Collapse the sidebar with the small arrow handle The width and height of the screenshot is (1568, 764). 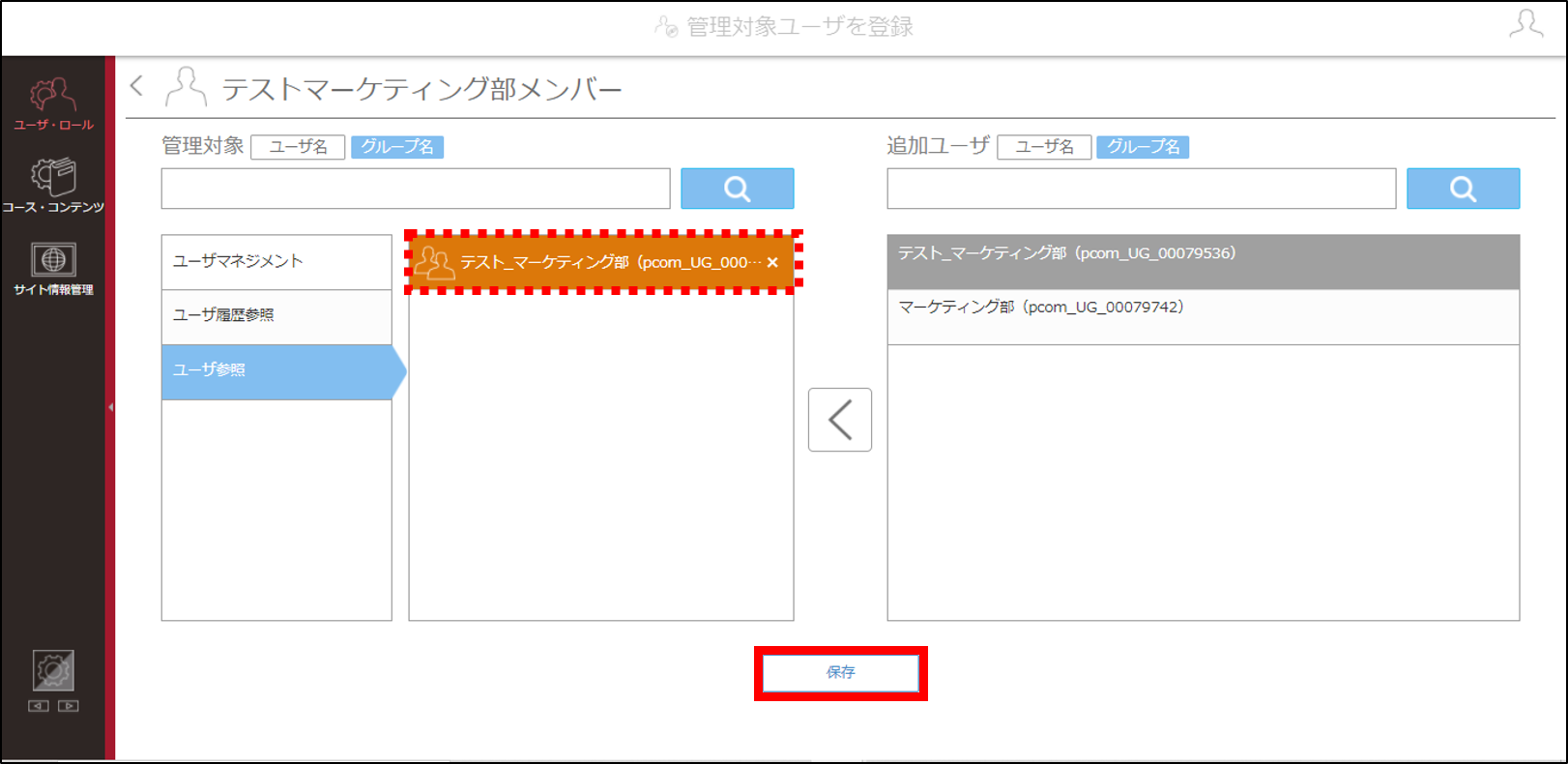tap(110, 407)
